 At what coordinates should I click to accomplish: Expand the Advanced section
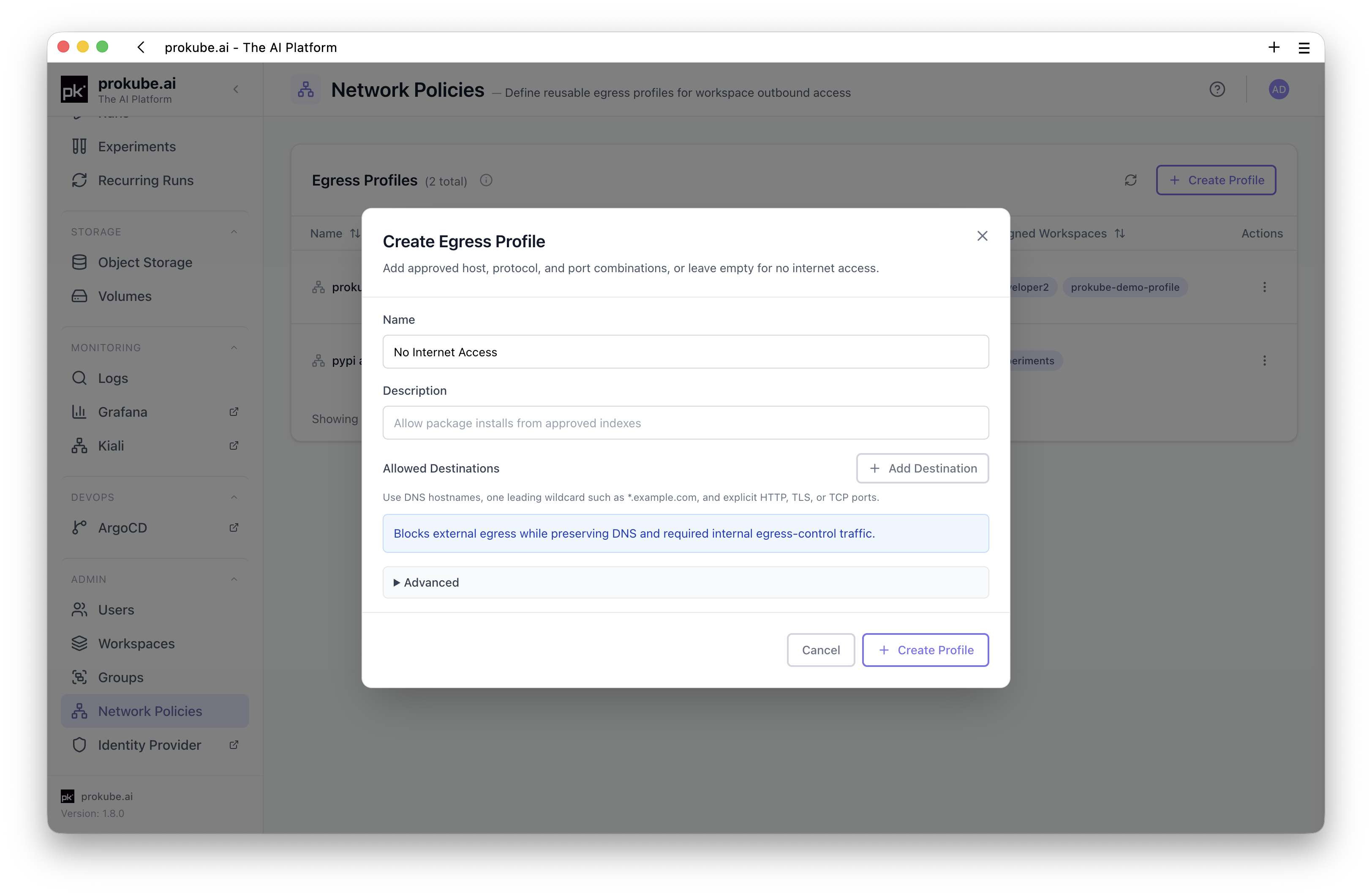(686, 582)
